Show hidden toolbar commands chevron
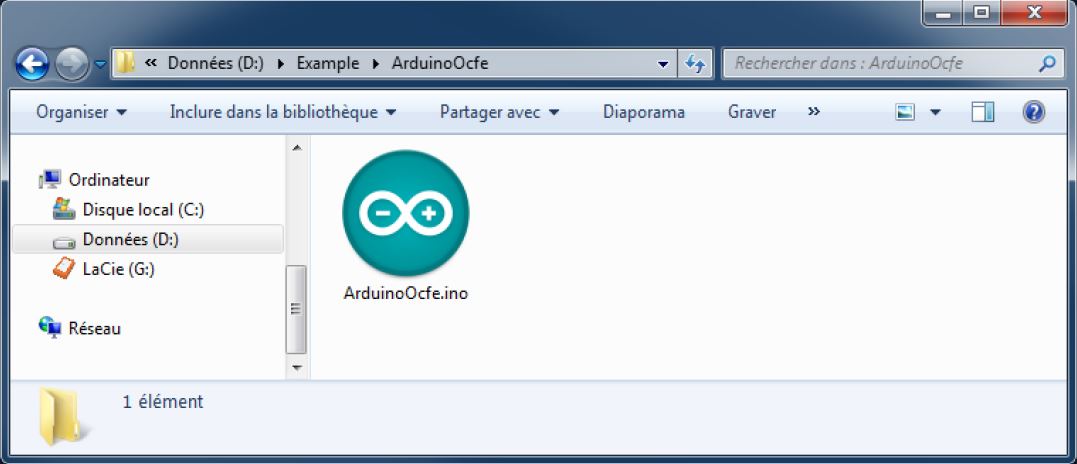The image size is (1077, 464). click(814, 111)
